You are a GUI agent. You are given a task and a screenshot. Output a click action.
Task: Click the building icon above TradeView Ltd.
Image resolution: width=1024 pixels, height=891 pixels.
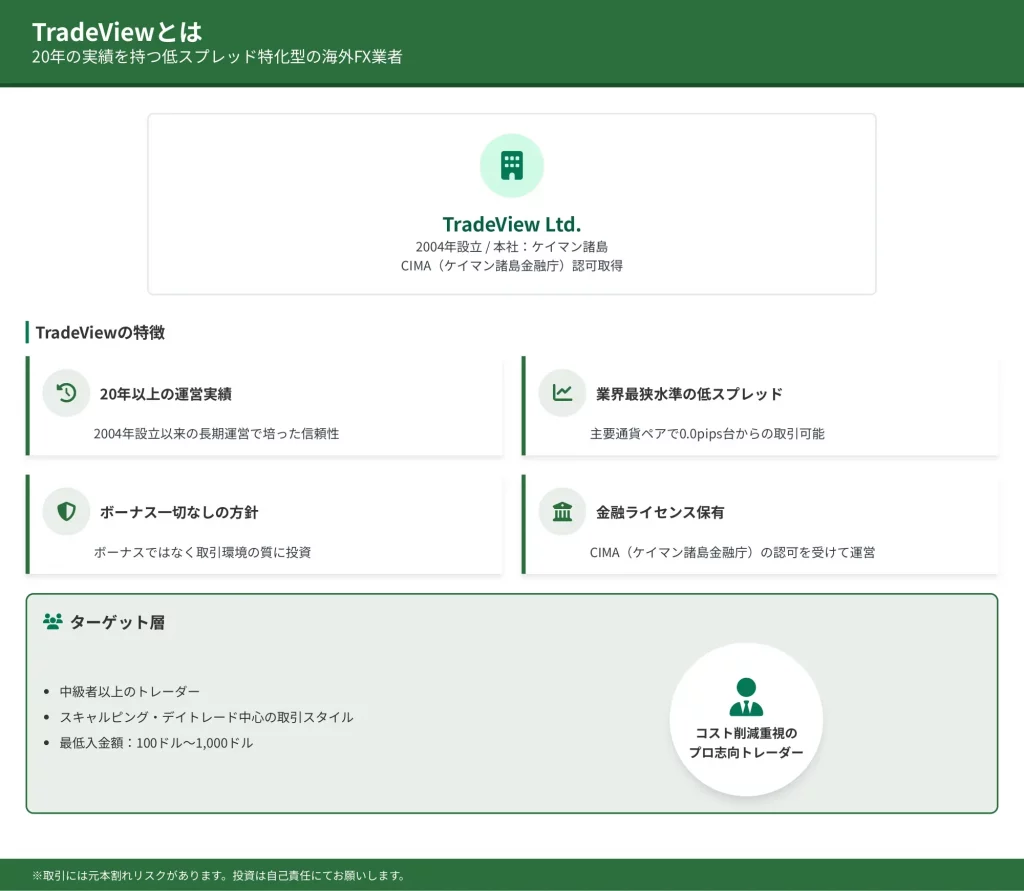[x=511, y=166]
